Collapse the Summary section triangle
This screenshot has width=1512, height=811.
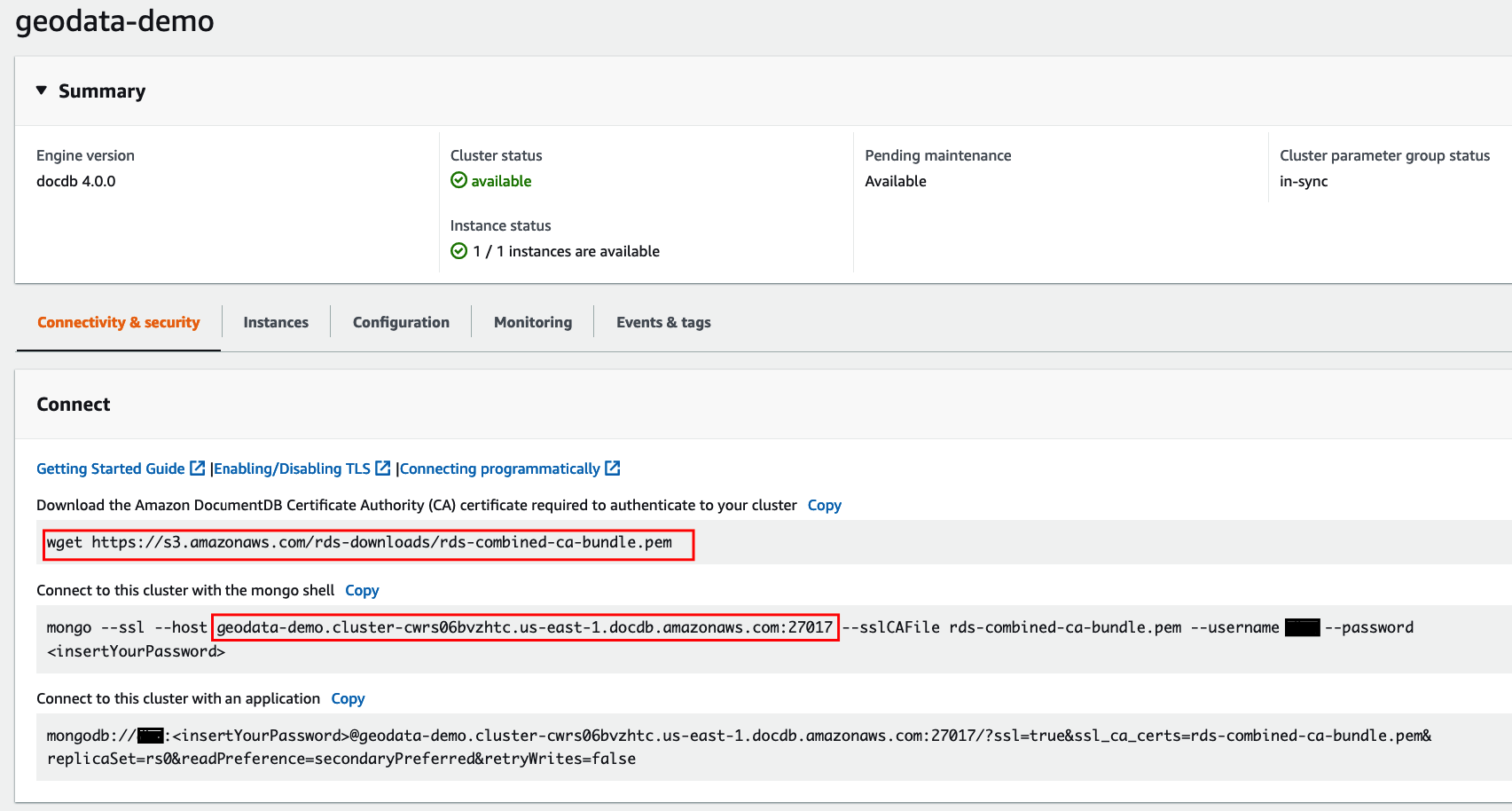41,91
